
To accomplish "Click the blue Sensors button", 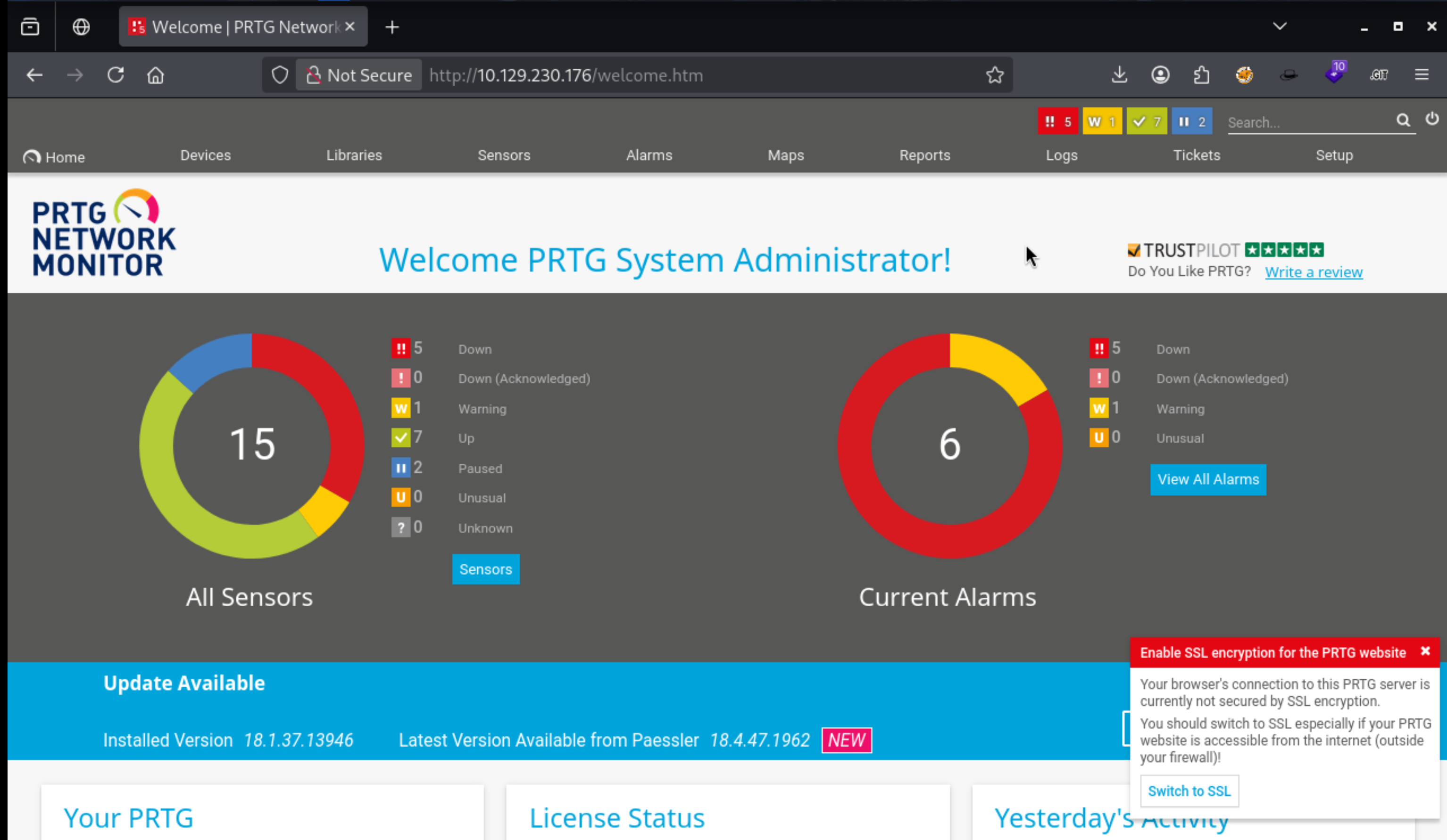I will [485, 569].
